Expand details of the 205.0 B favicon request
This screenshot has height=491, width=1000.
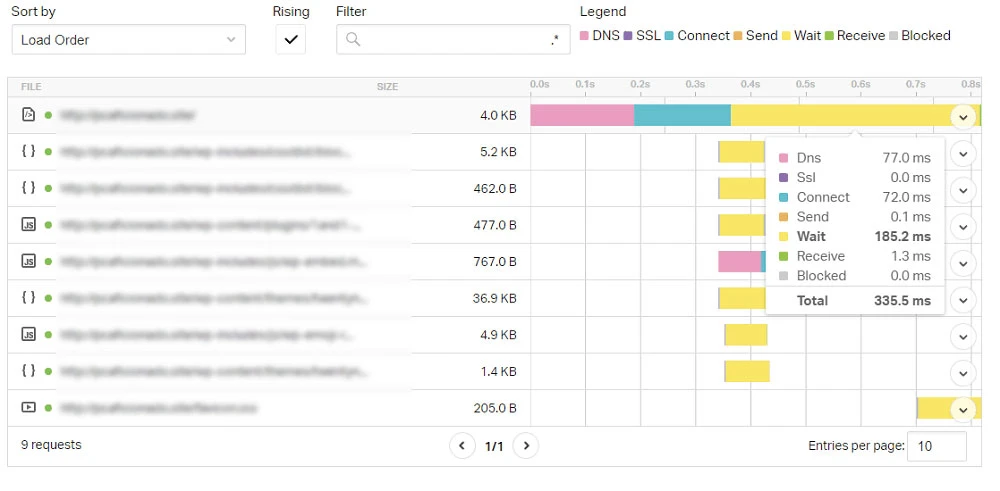coord(963,409)
